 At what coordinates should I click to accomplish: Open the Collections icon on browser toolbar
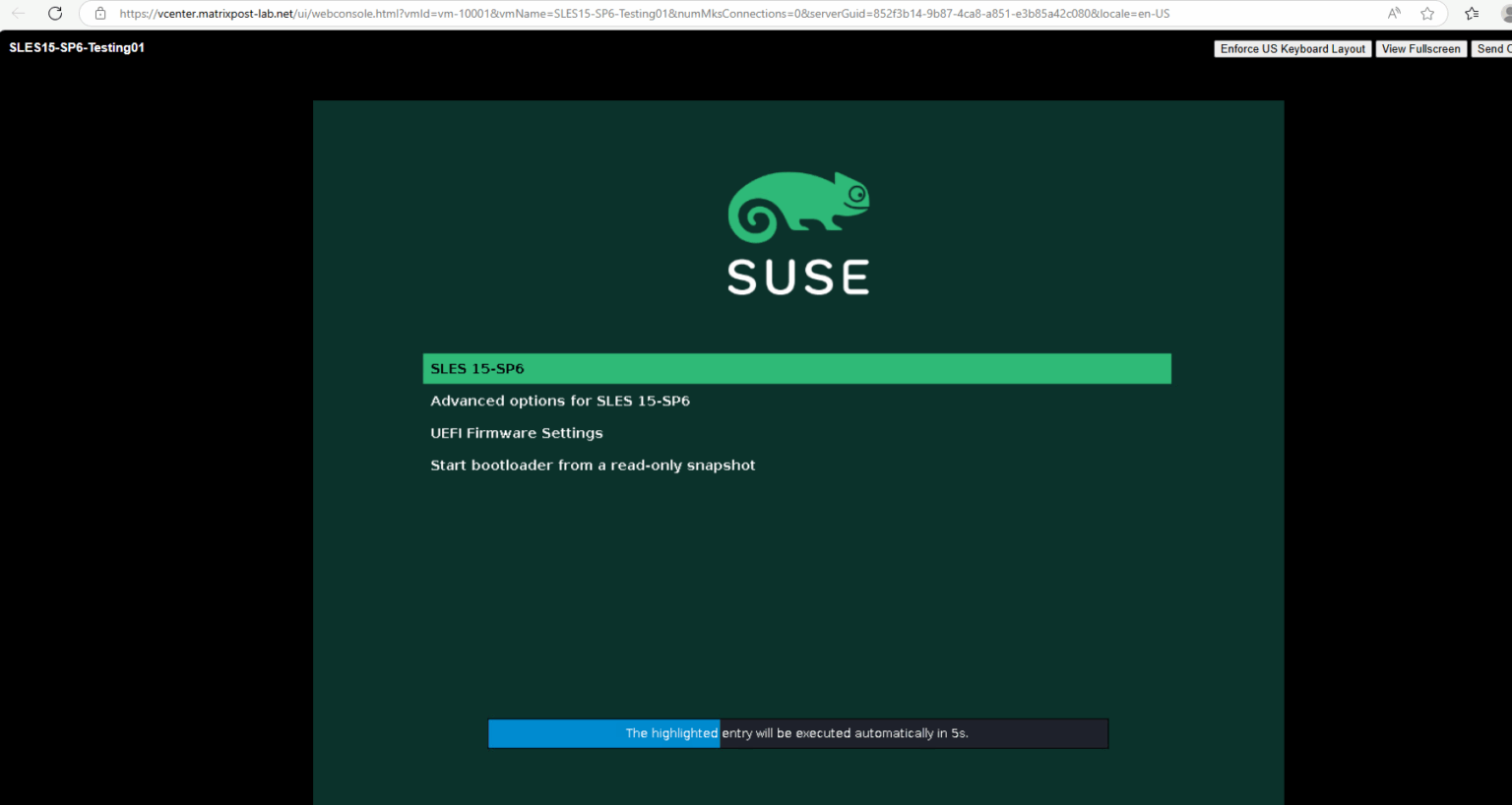click(1471, 14)
